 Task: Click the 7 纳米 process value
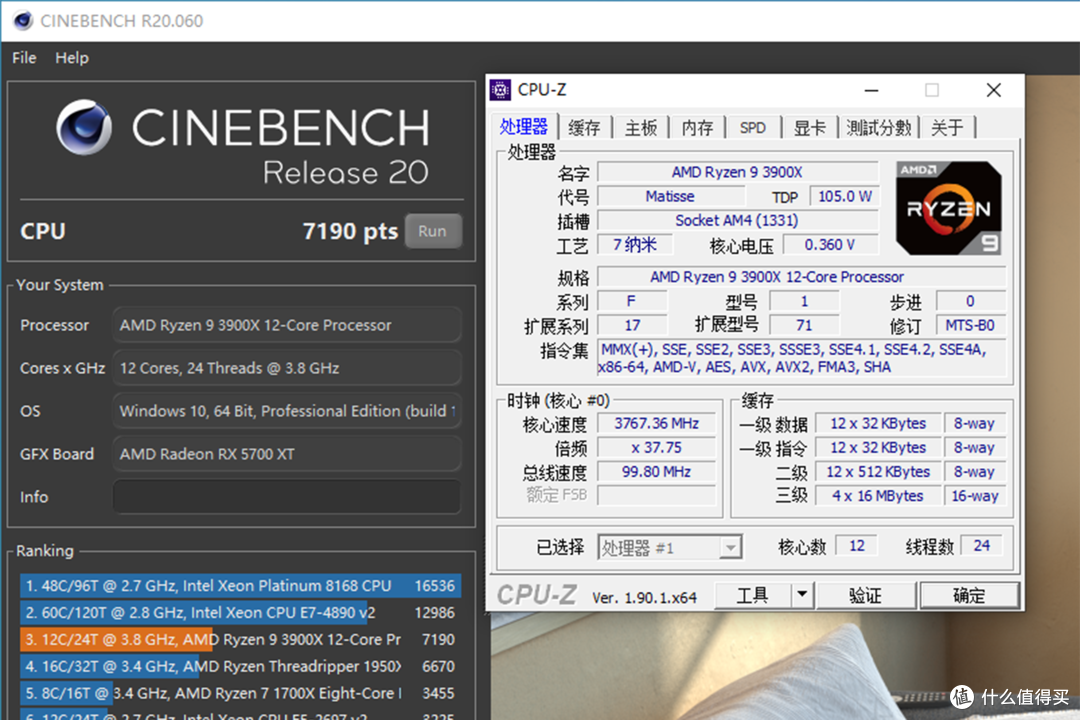pyautogui.click(x=634, y=245)
